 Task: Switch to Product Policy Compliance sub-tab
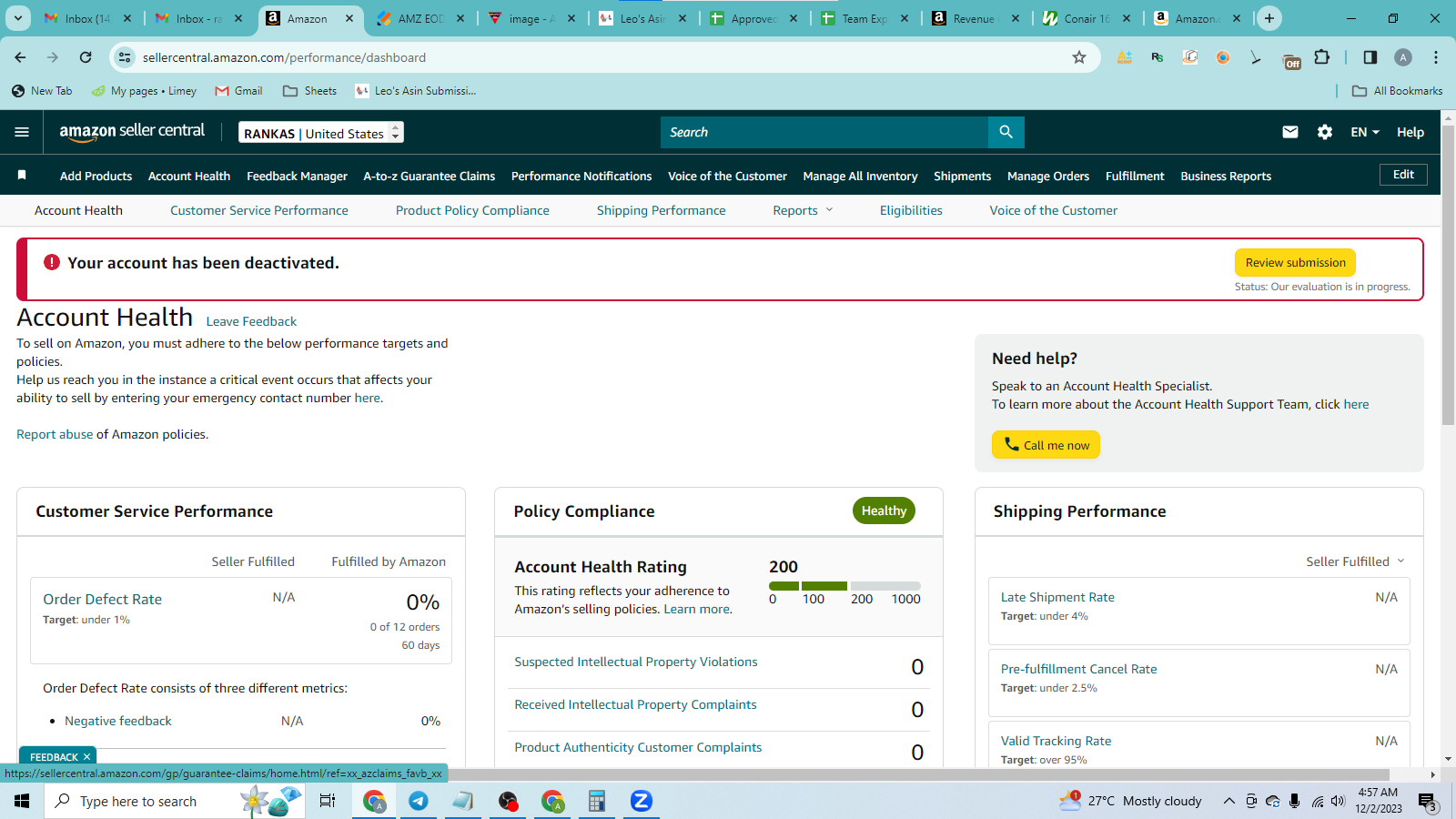(472, 210)
